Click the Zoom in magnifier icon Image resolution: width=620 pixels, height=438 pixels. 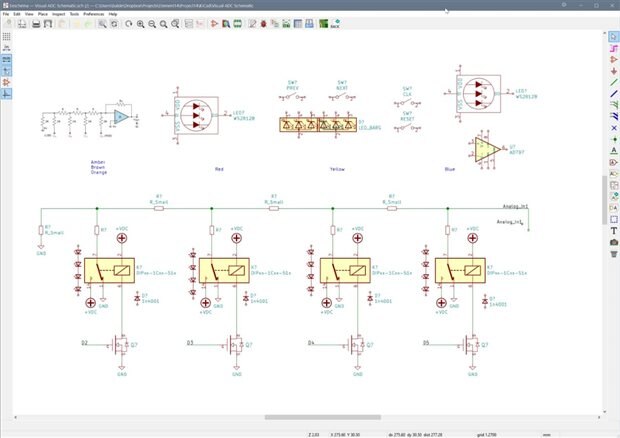pos(140,23)
